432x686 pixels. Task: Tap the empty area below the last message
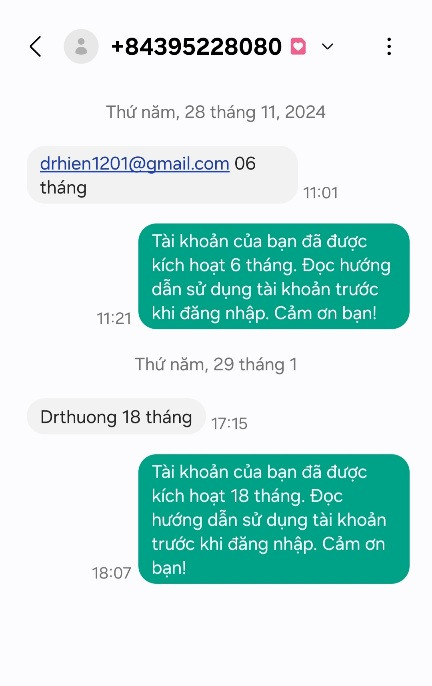tap(216, 634)
